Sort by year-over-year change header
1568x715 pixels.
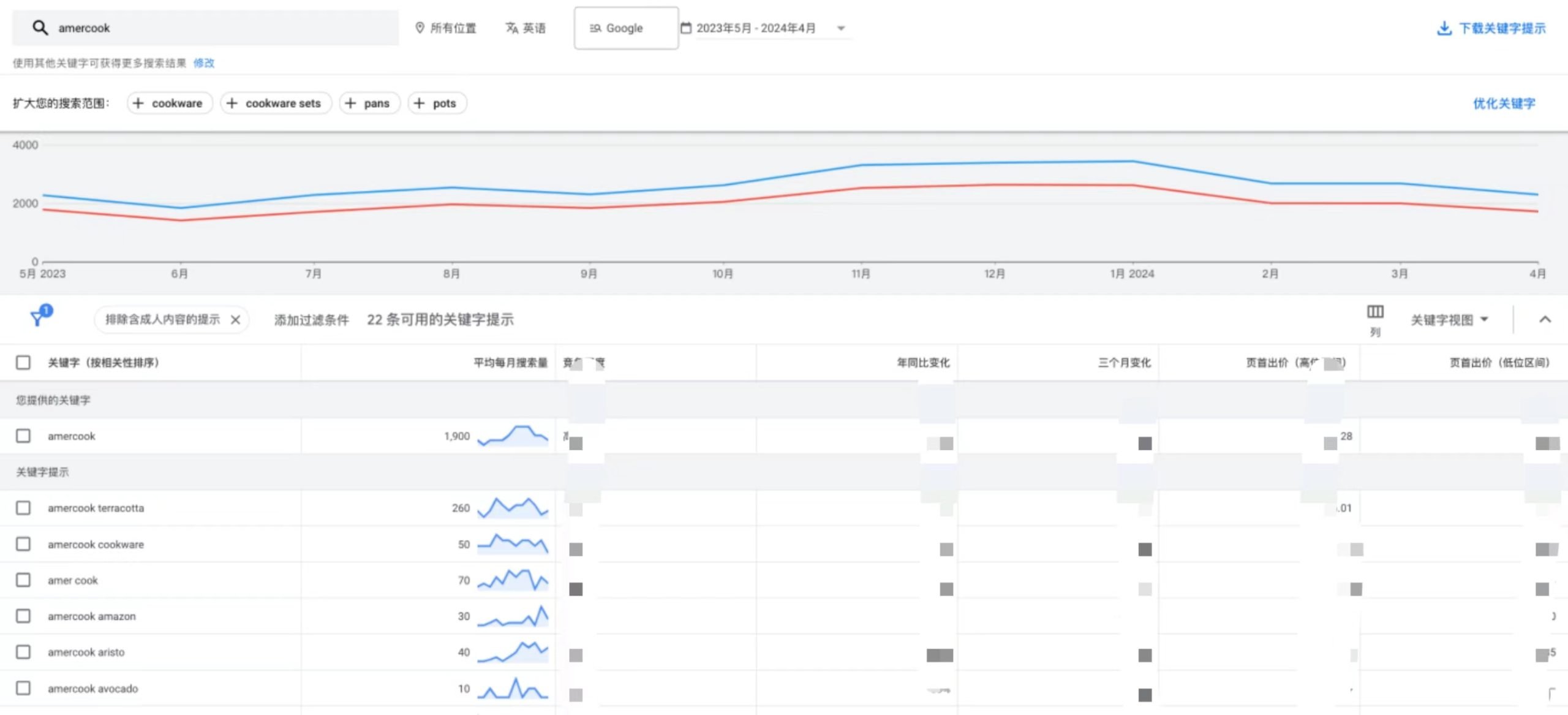[923, 362]
